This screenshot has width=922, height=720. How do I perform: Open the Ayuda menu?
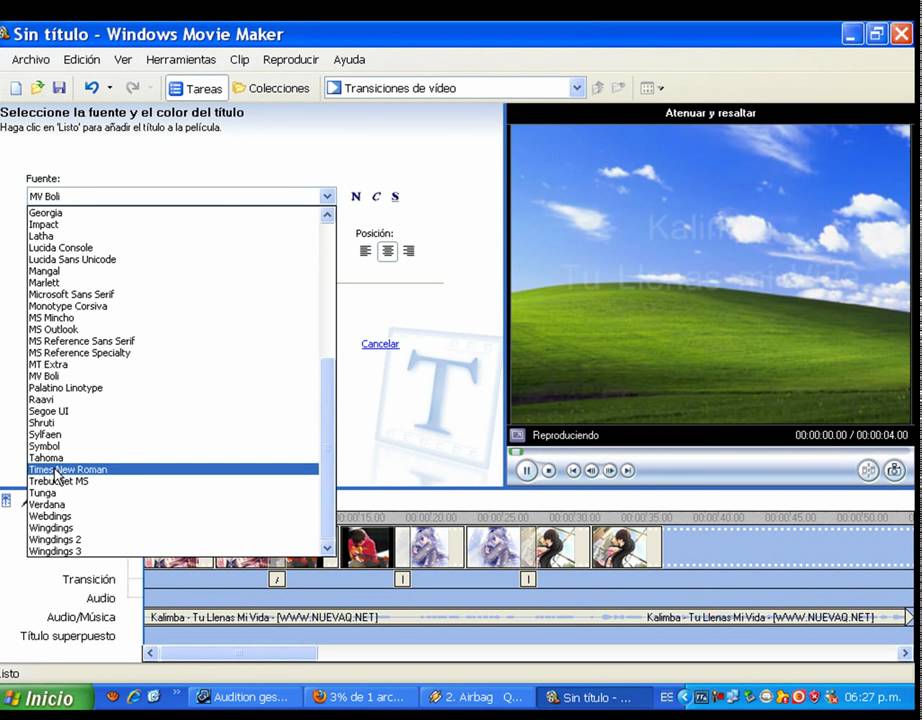coord(349,59)
